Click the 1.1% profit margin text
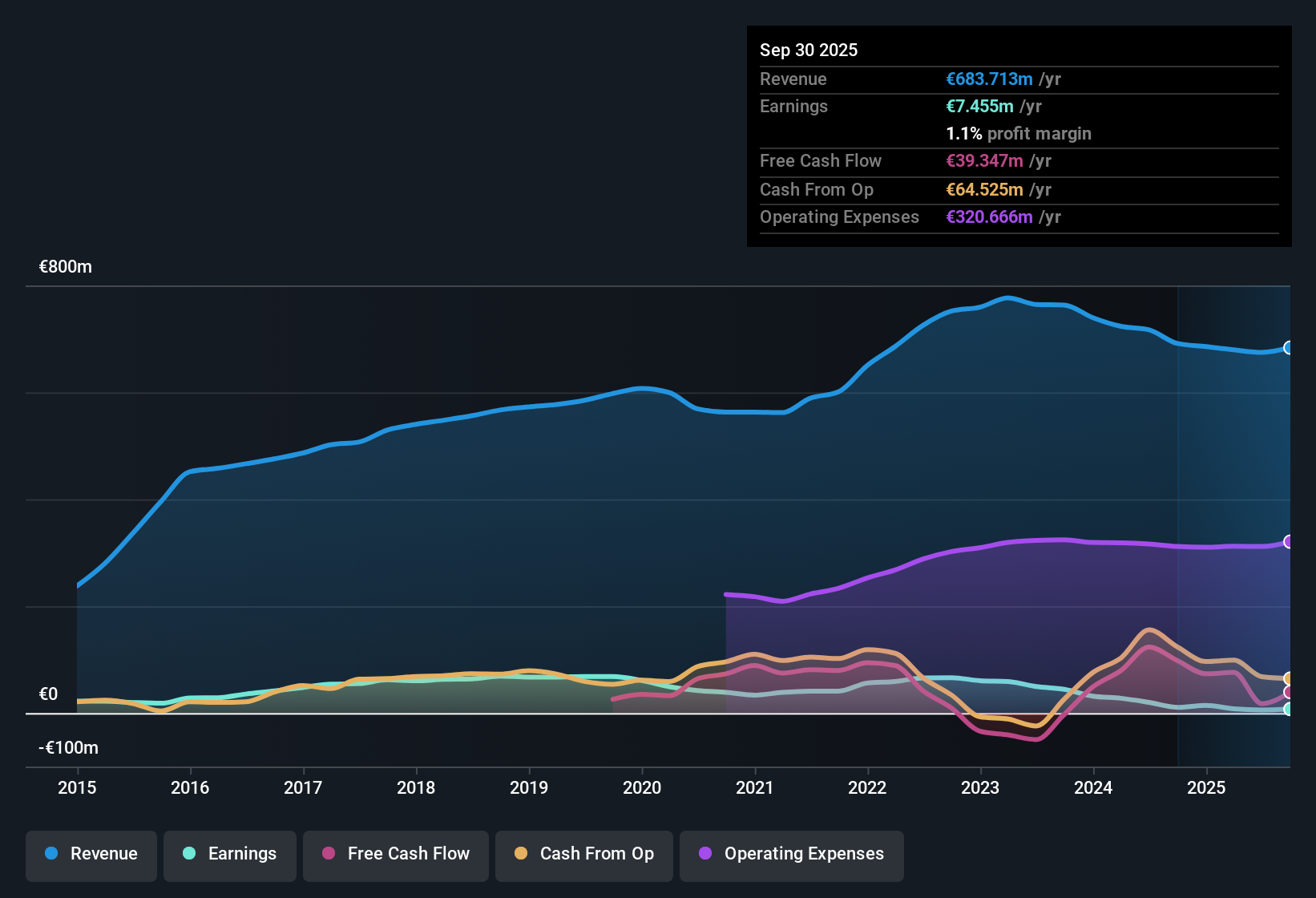1316x898 pixels. click(1018, 134)
